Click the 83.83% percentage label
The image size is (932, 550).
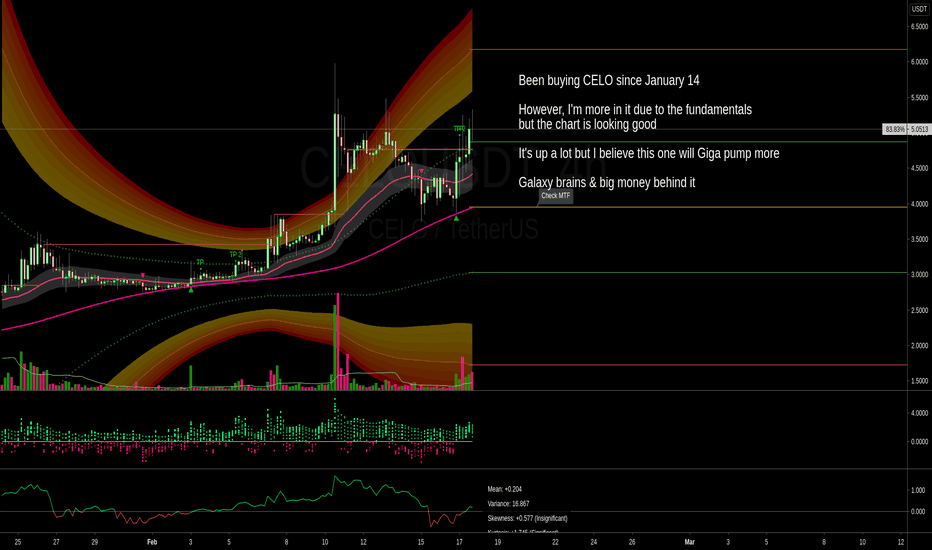point(895,129)
